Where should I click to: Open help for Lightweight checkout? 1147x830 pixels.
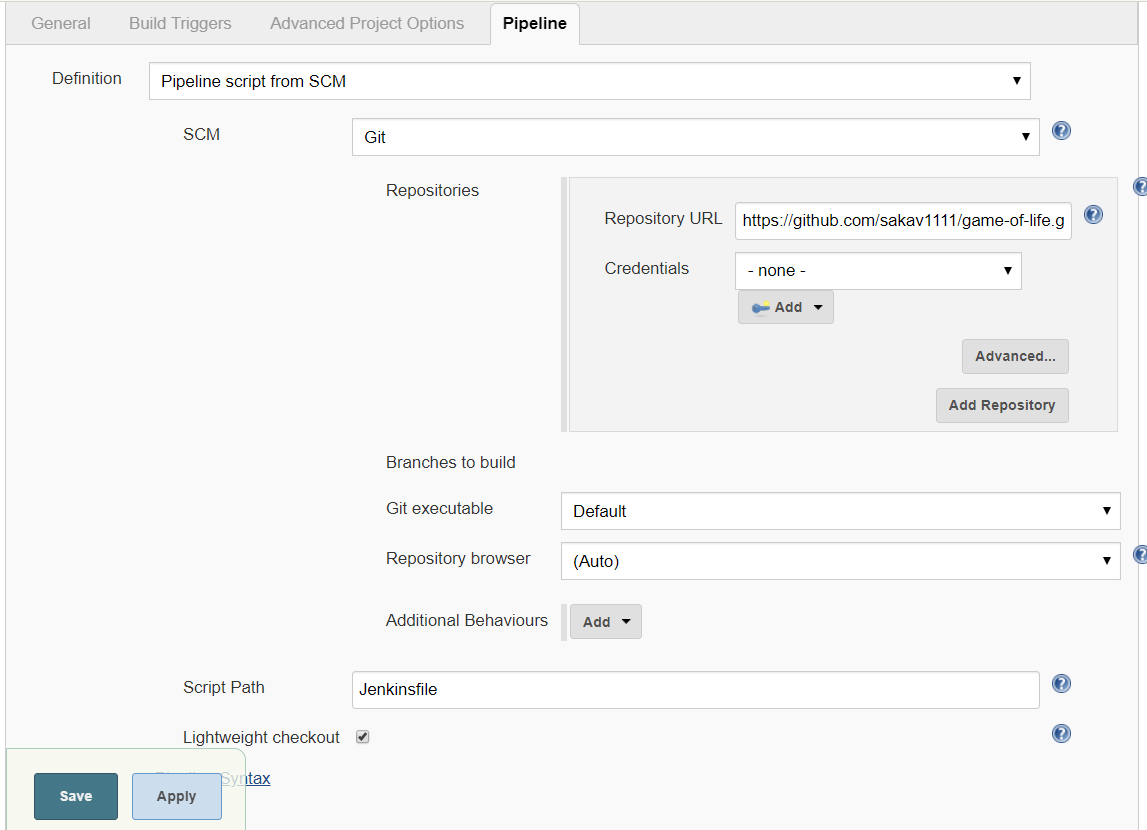pyautogui.click(x=1062, y=734)
